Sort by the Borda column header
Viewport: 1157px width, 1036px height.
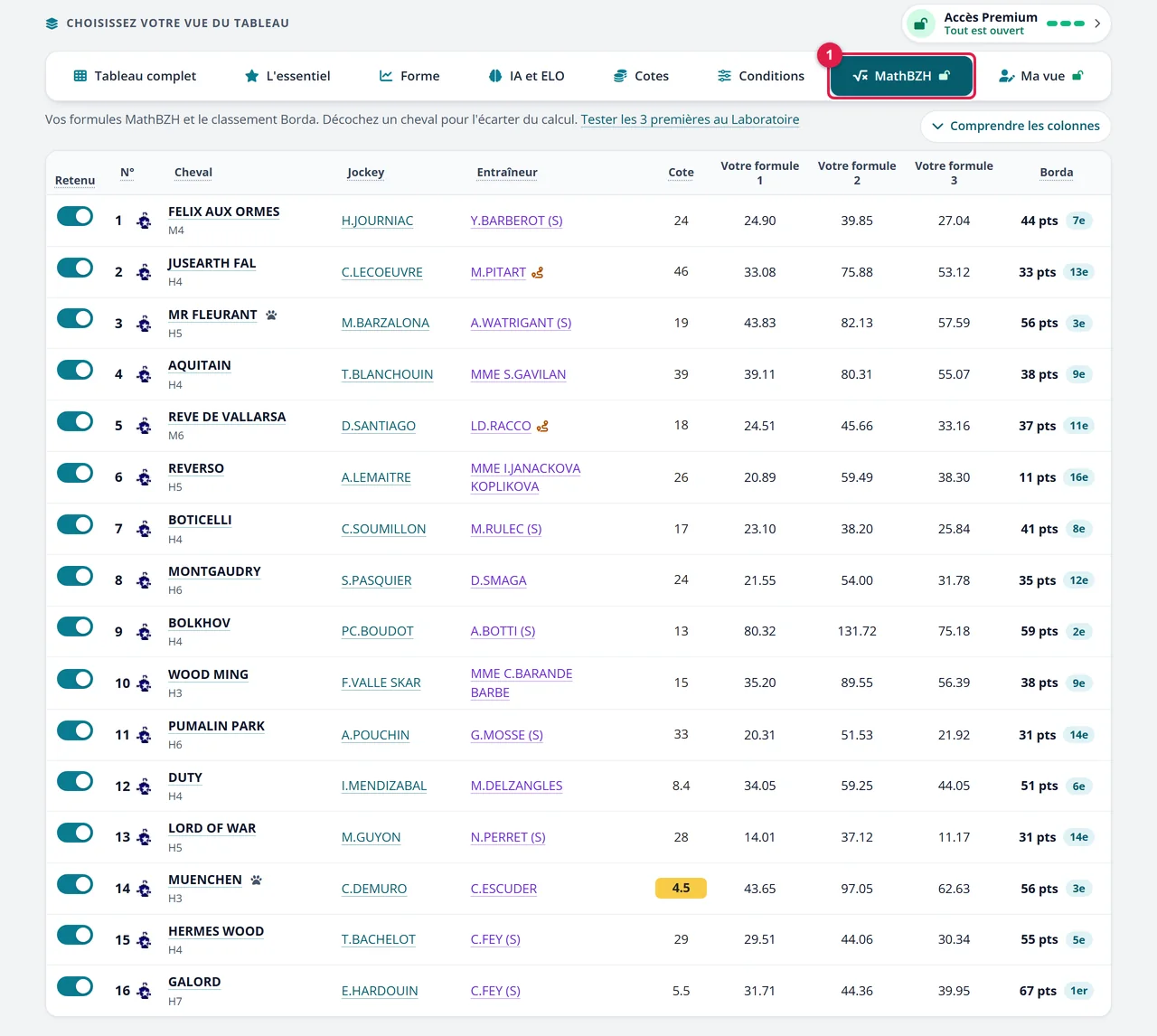(x=1057, y=173)
